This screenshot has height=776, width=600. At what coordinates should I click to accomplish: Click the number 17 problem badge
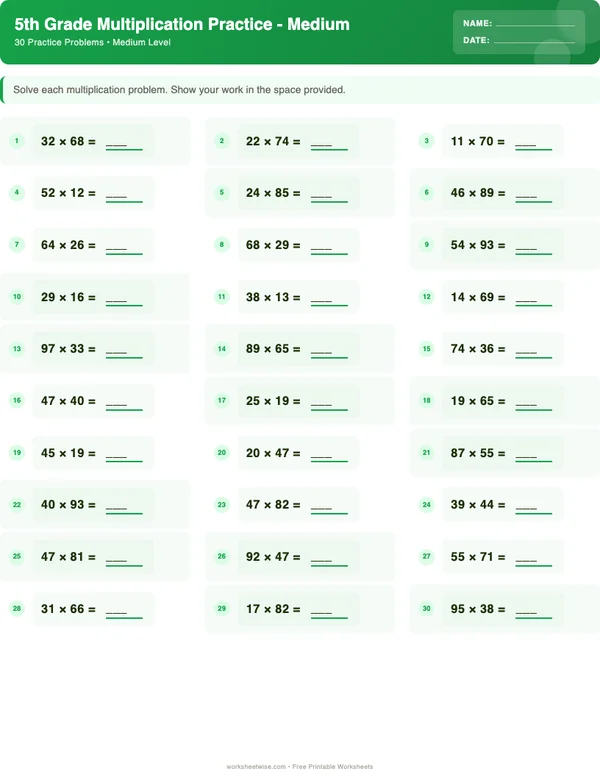(x=222, y=401)
